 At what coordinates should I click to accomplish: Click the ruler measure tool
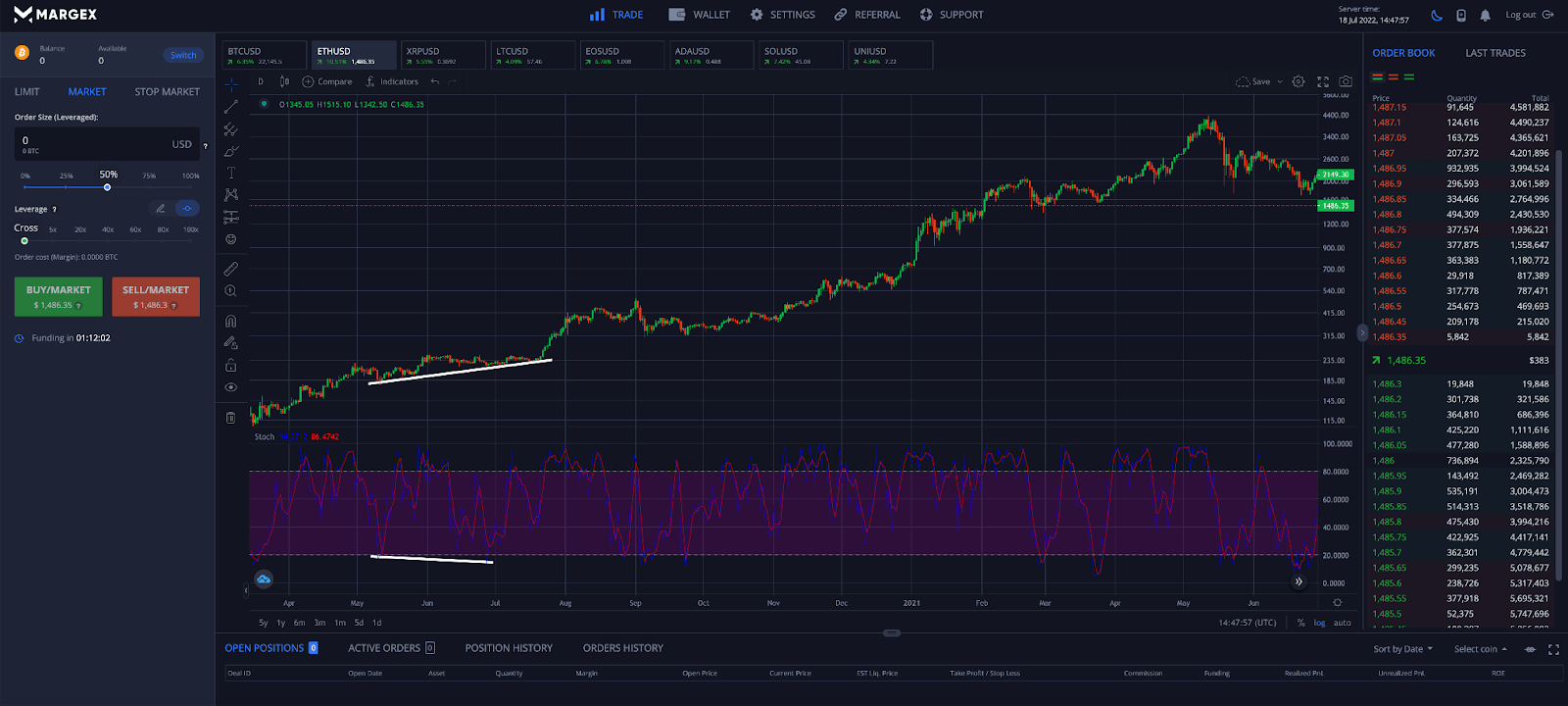[231, 269]
